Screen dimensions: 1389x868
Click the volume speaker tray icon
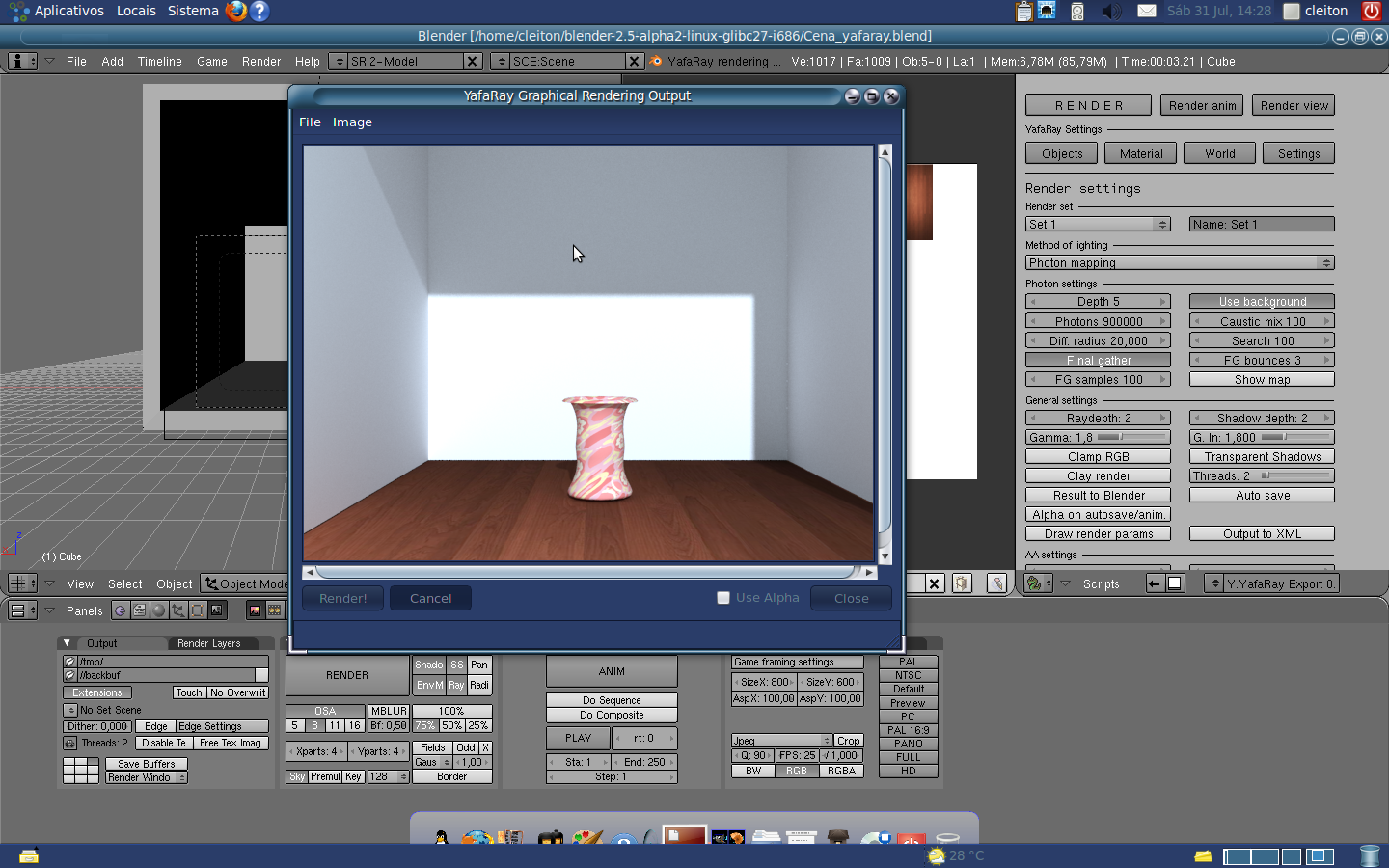pyautogui.click(x=1112, y=11)
